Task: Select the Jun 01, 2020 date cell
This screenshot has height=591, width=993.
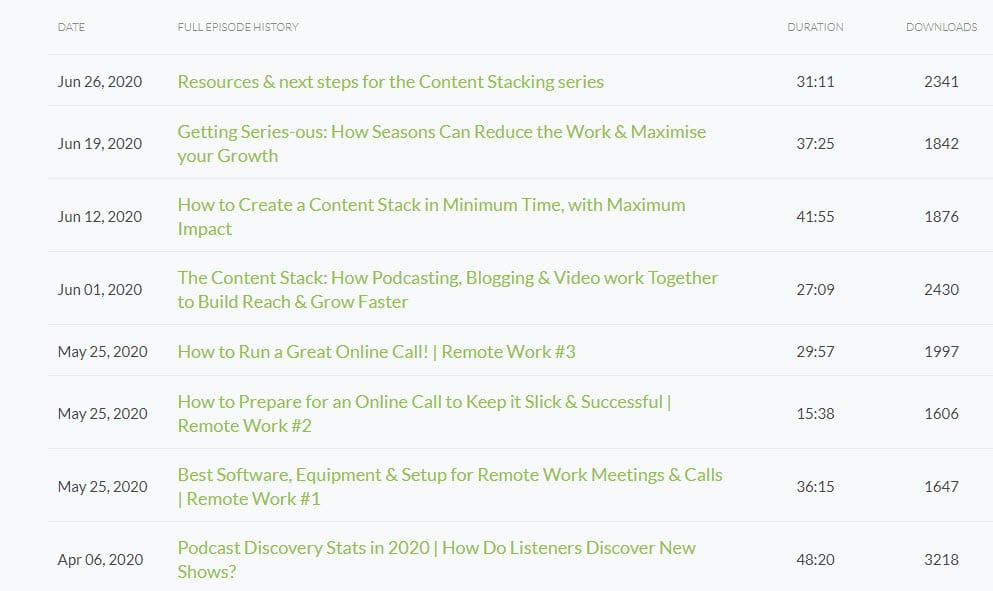Action: (x=99, y=289)
